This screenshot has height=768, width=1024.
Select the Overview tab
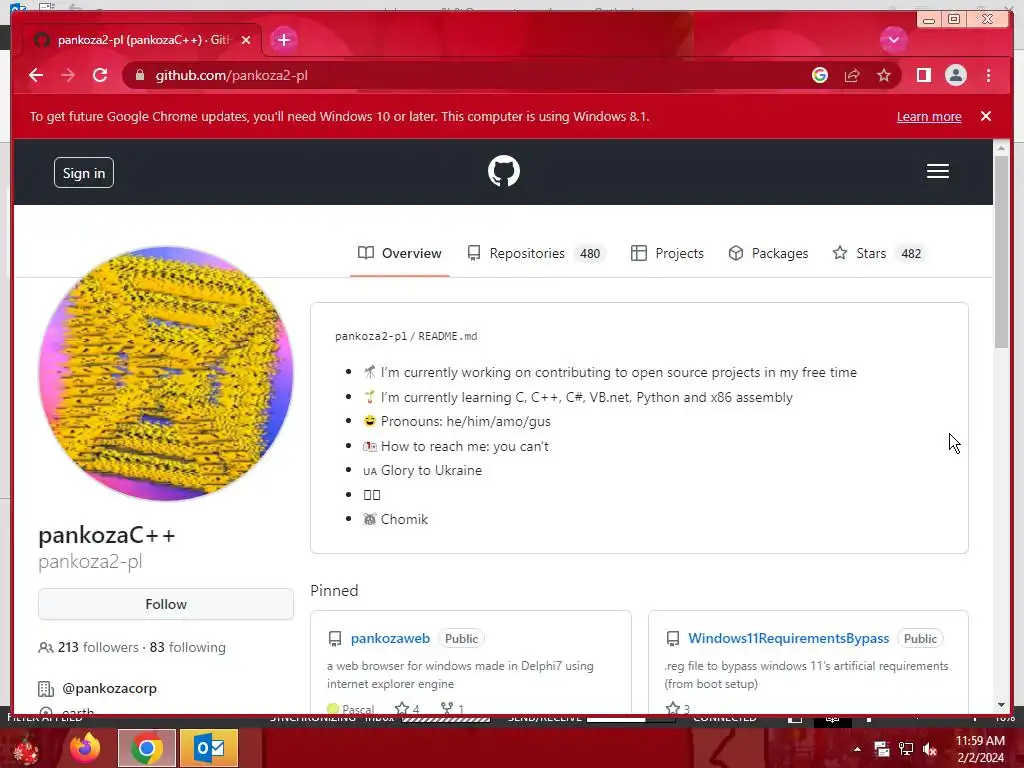[x=399, y=253]
